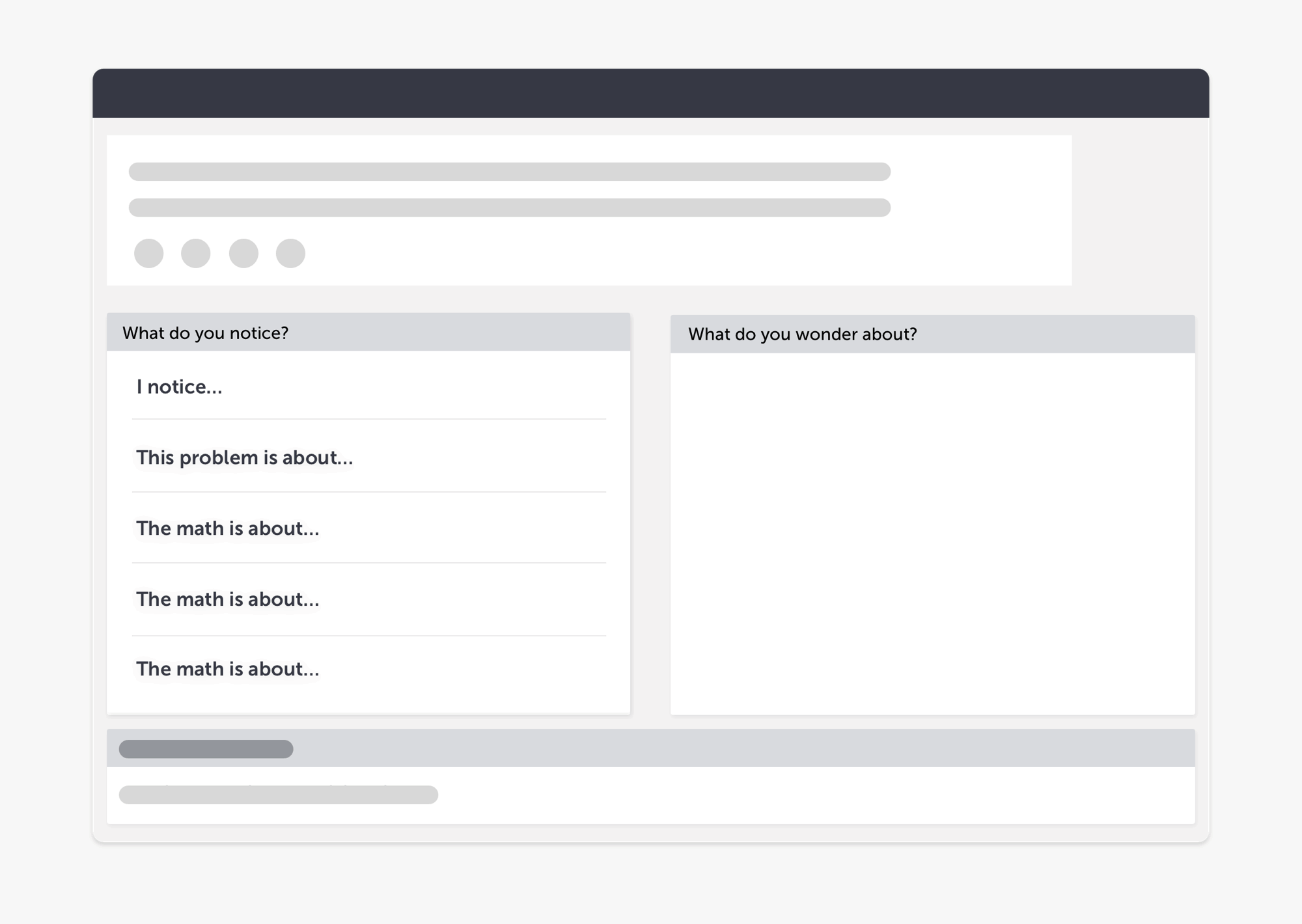
Task: Pick the last "The math is about..." row
Action: tap(227, 669)
